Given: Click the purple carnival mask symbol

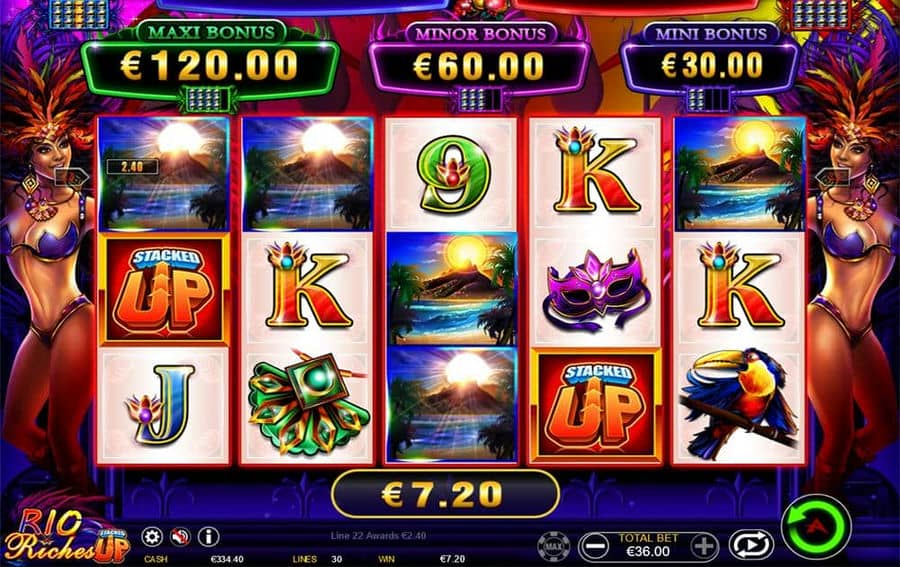Looking at the screenshot, I should click(595, 290).
